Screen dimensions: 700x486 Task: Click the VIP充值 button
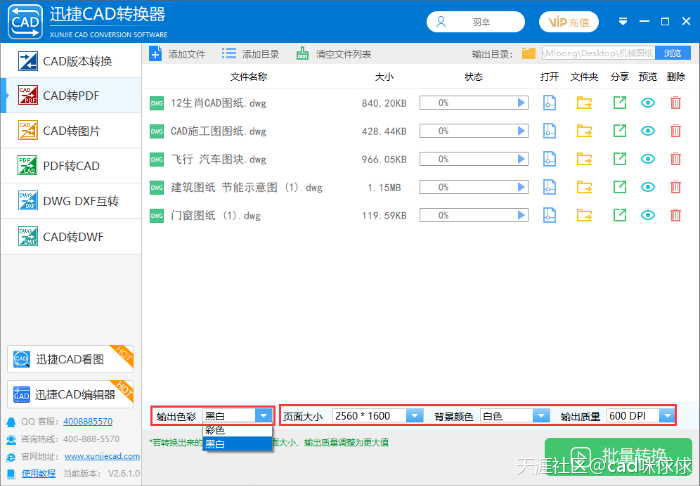point(569,22)
